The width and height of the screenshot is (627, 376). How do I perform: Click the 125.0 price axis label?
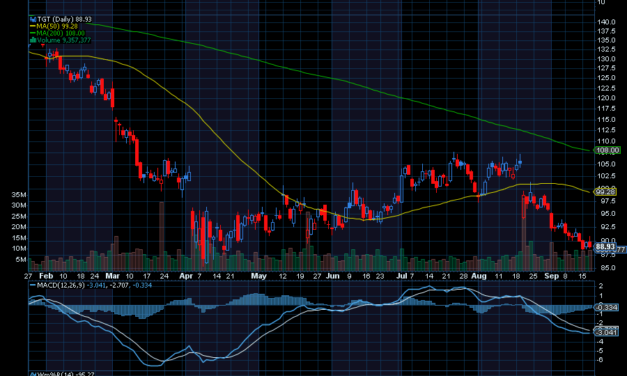point(607,78)
